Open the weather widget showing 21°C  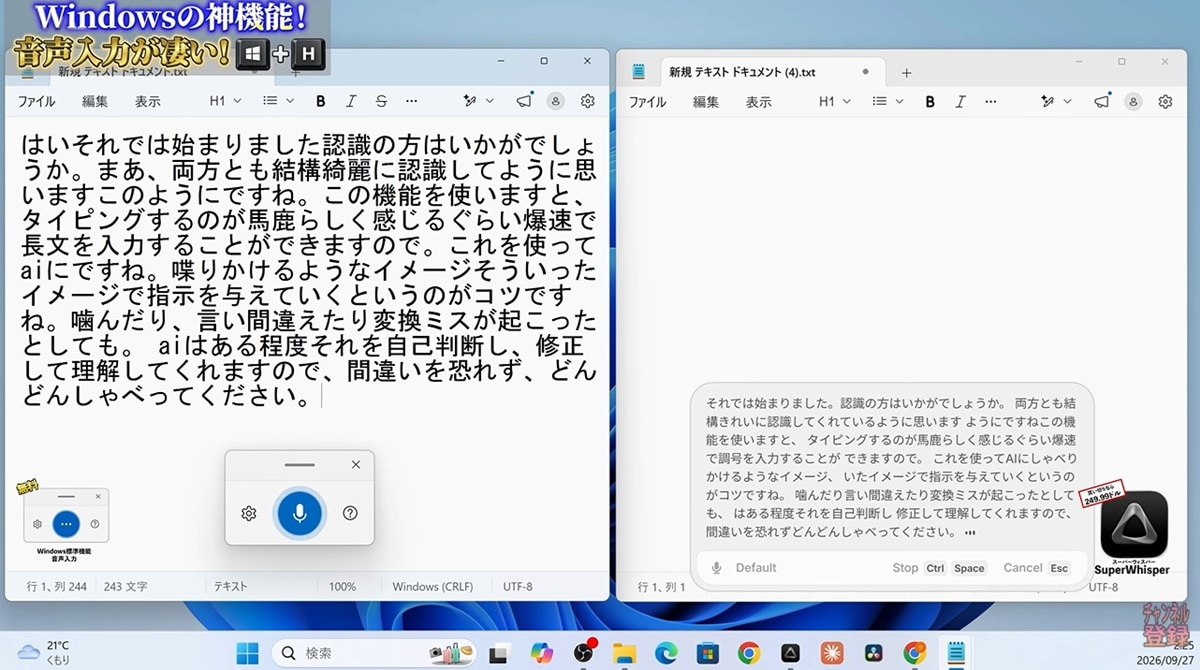45,653
